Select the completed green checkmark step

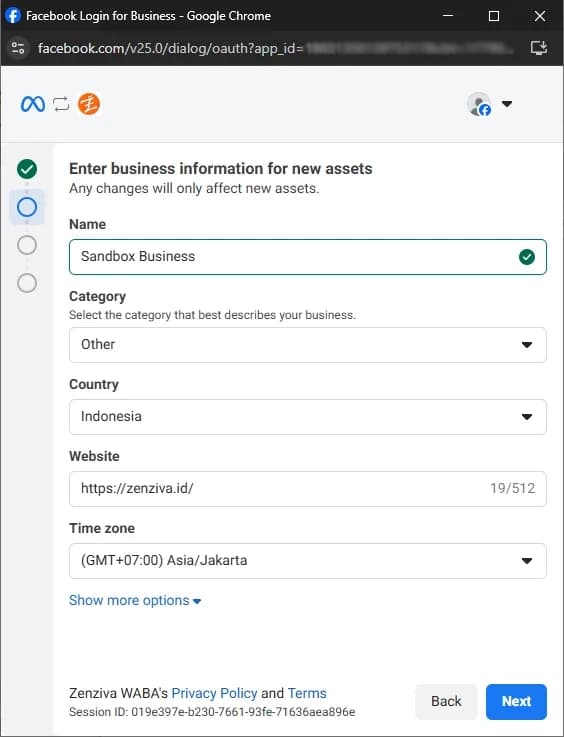pyautogui.click(x=27, y=169)
